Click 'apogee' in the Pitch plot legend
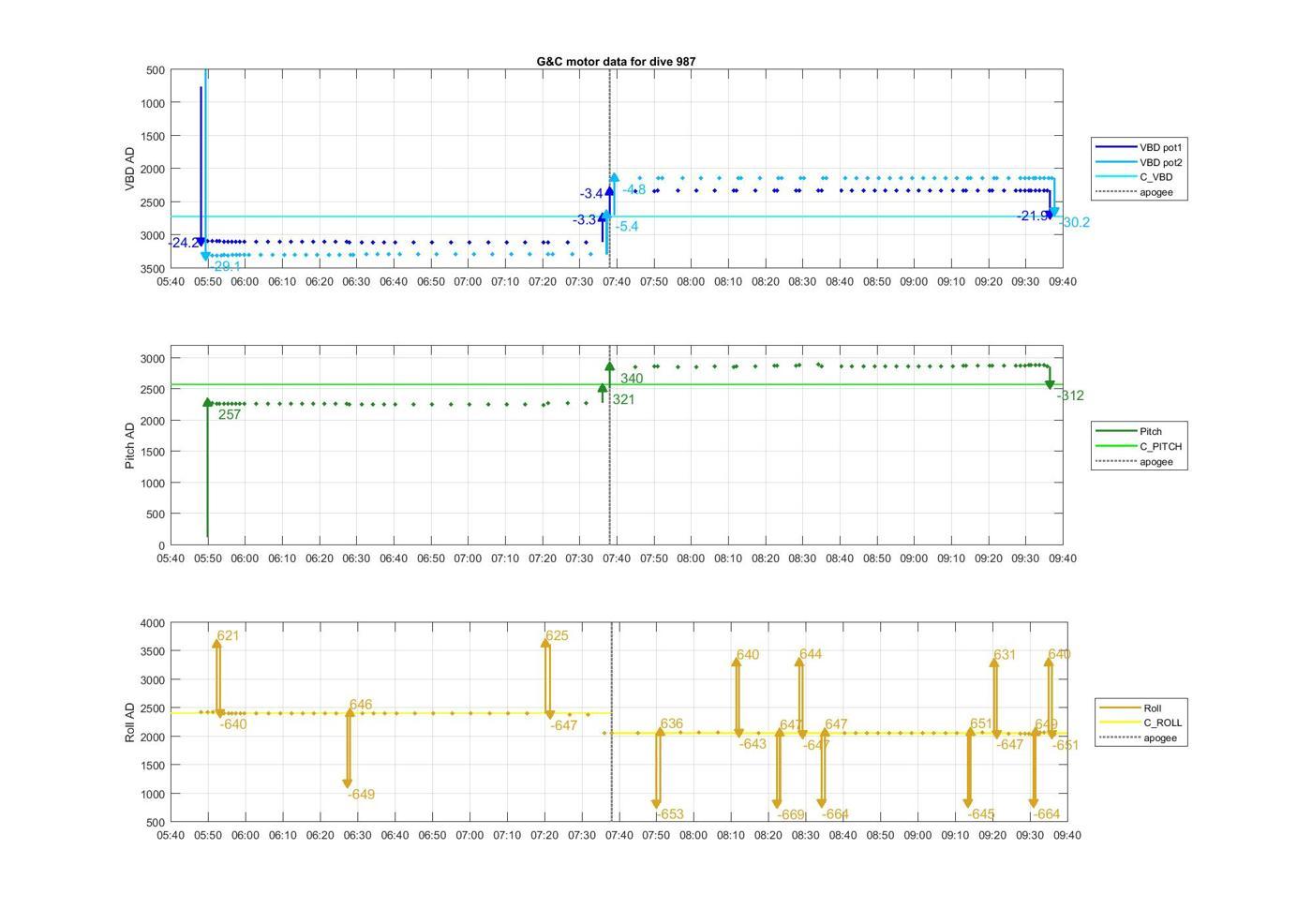The image size is (1312, 924). point(1156,462)
